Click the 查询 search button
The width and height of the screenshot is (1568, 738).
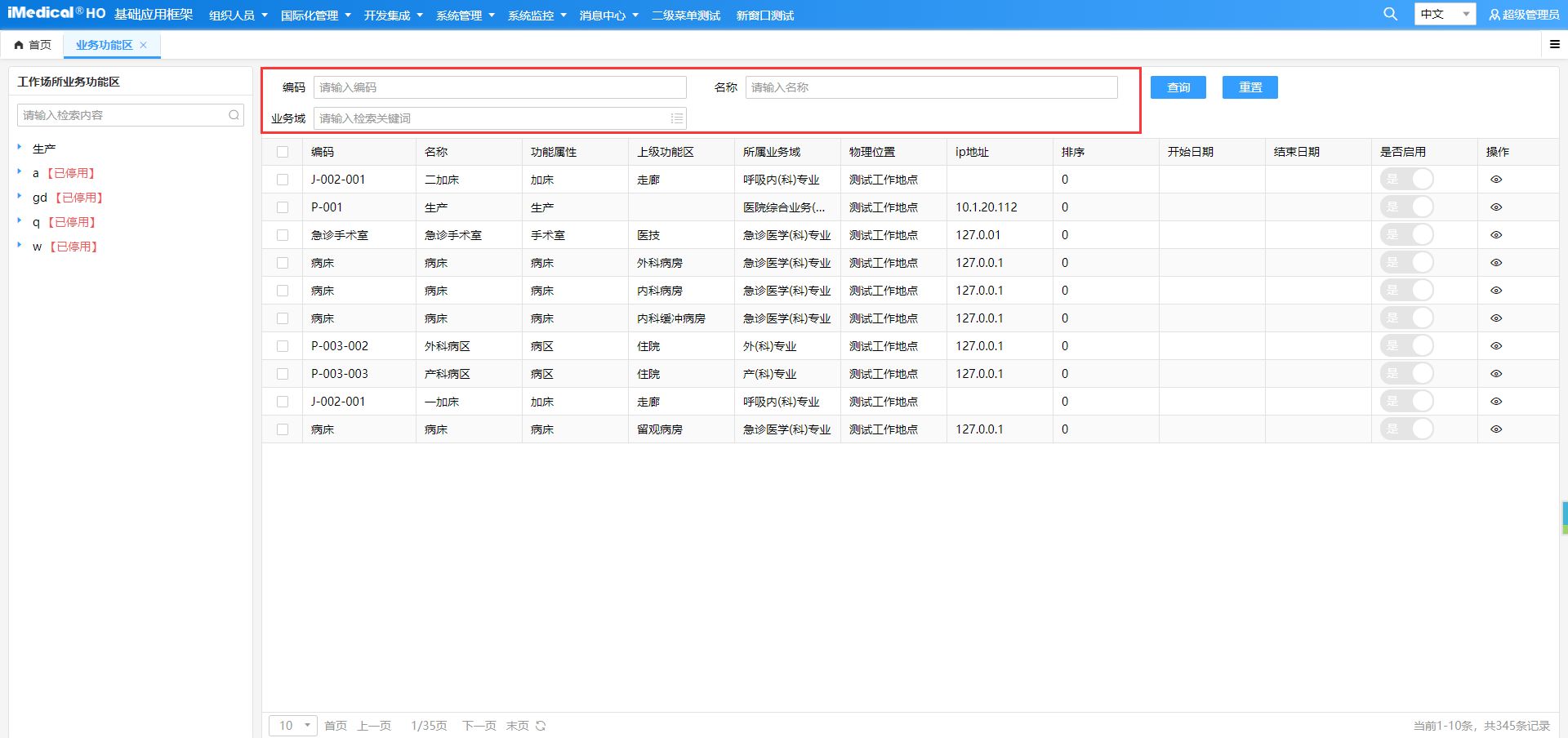coord(1178,87)
